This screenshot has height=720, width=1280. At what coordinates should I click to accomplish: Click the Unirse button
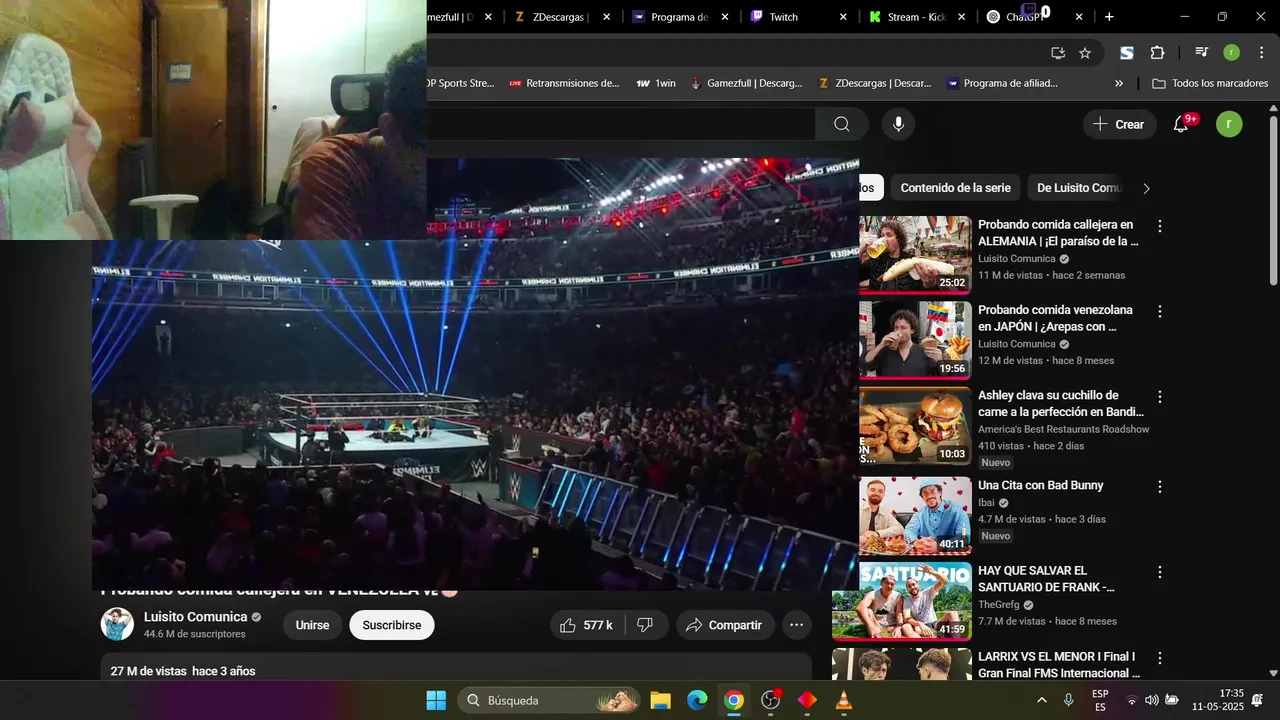tap(312, 625)
